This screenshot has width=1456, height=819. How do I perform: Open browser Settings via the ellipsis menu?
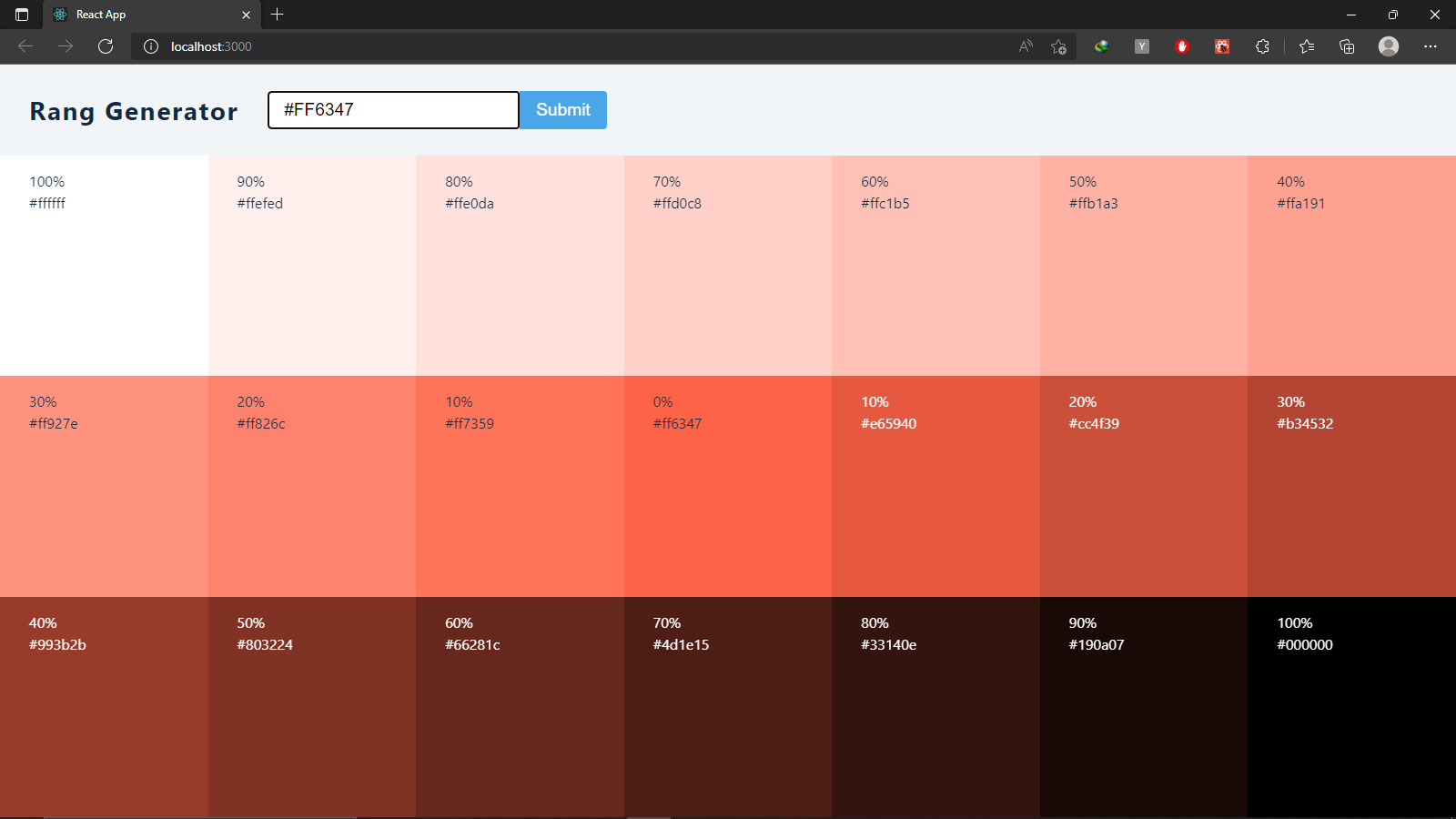1431,46
